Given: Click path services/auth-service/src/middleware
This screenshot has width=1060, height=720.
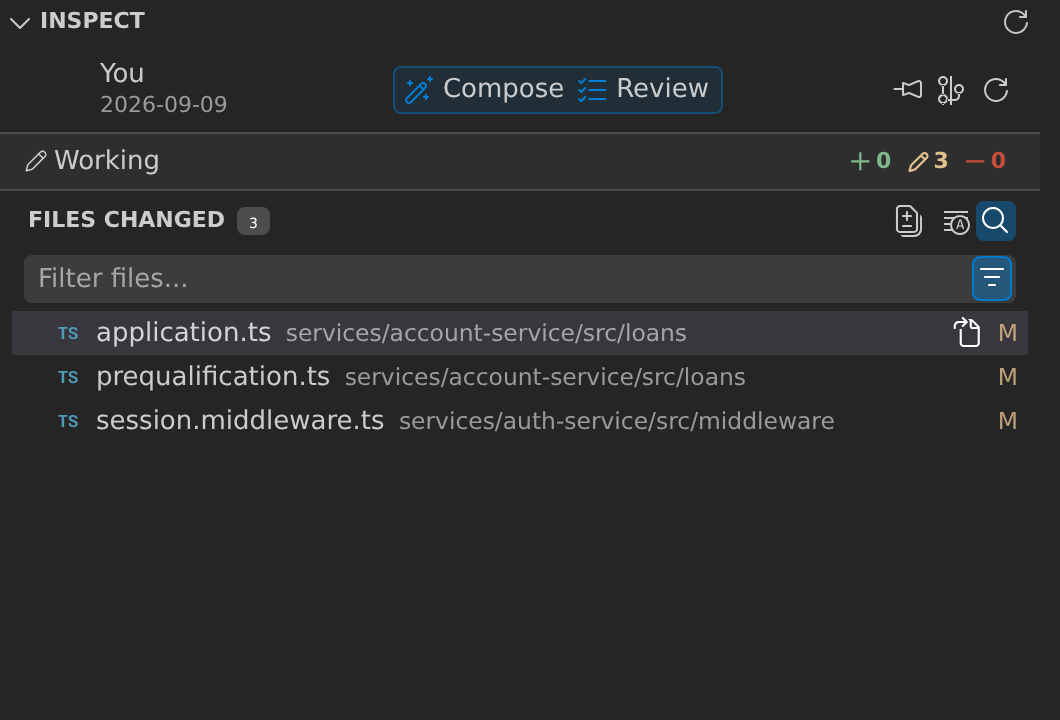Looking at the screenshot, I should (x=617, y=421).
